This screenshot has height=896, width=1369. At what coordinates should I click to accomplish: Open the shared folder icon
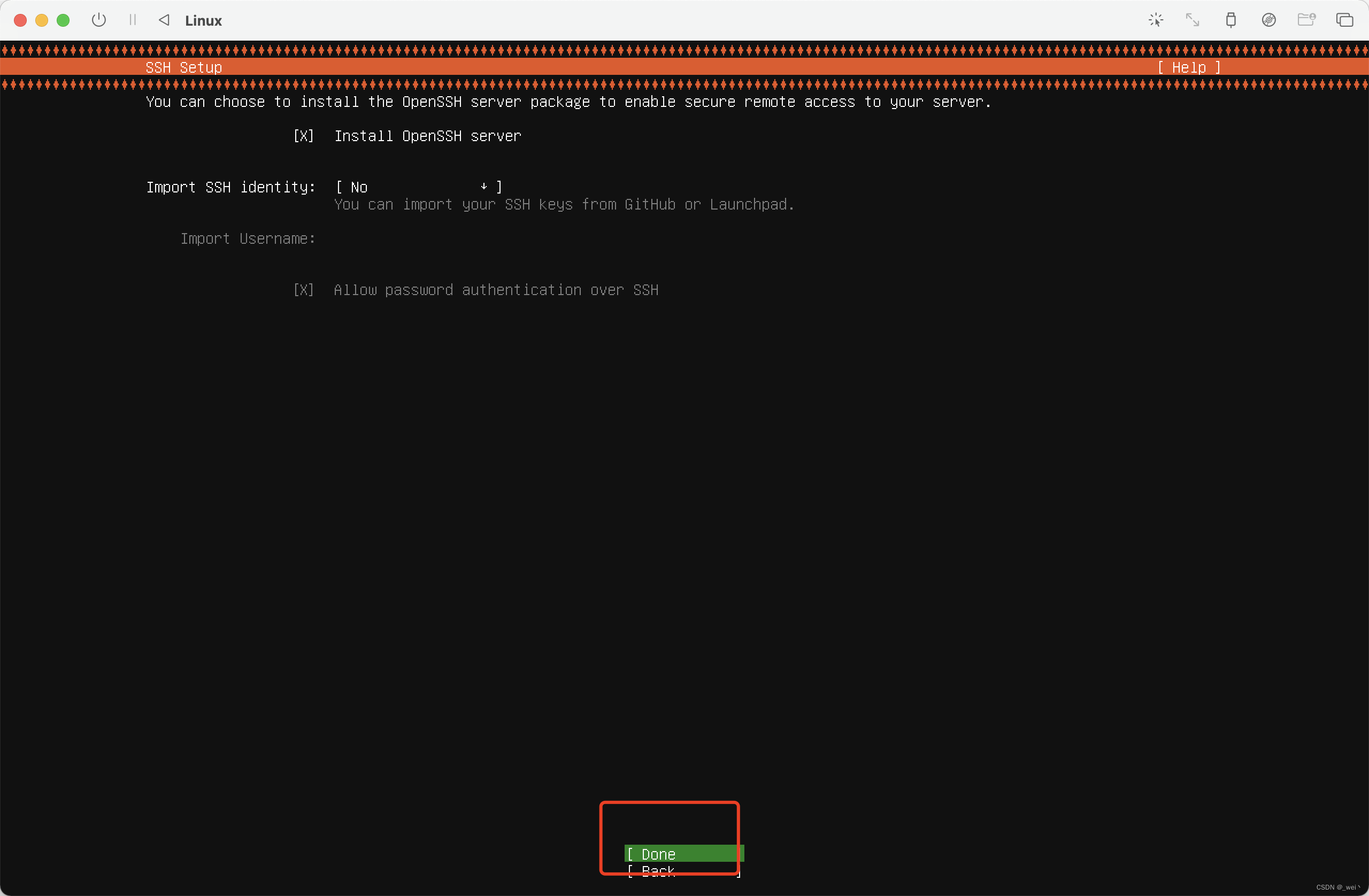(x=1306, y=20)
